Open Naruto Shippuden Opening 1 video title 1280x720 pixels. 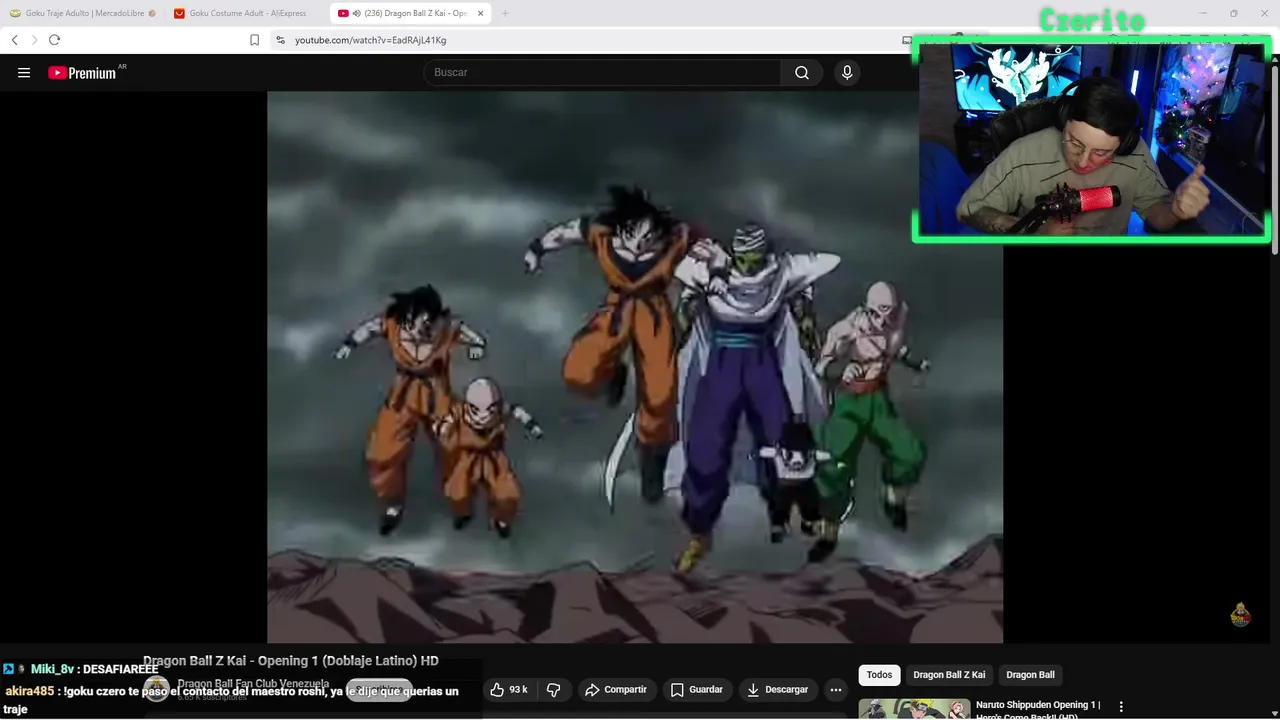click(x=1038, y=710)
